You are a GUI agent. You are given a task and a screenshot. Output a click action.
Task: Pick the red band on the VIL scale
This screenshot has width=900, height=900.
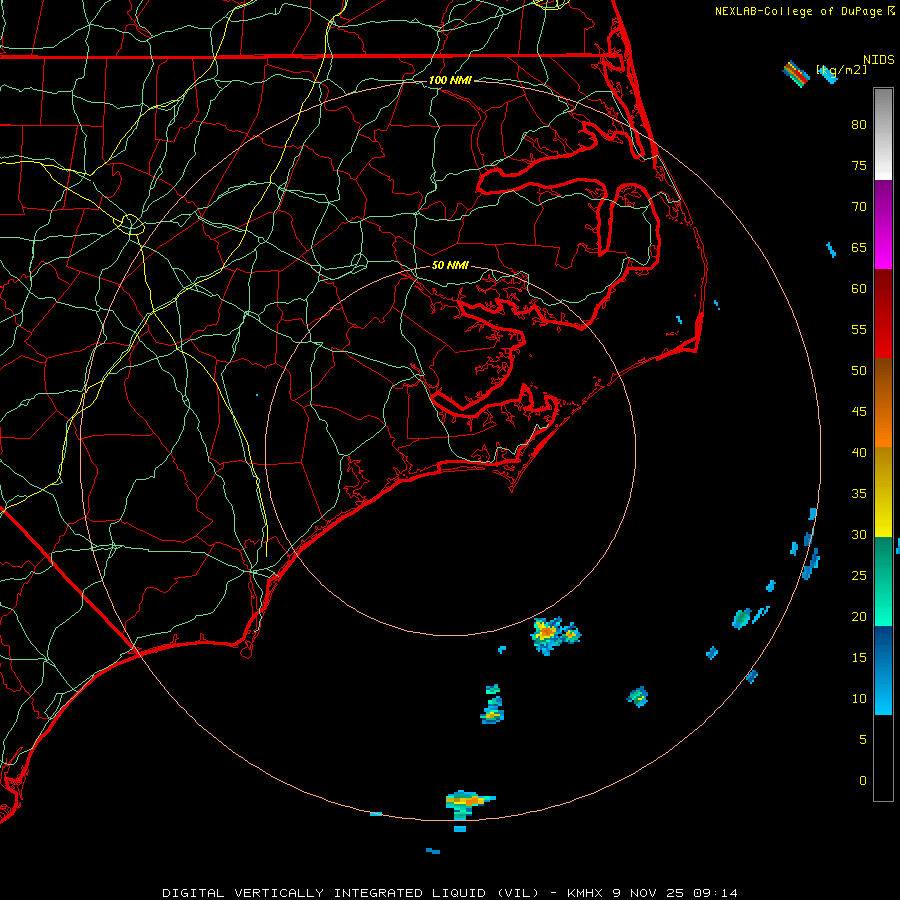(883, 313)
